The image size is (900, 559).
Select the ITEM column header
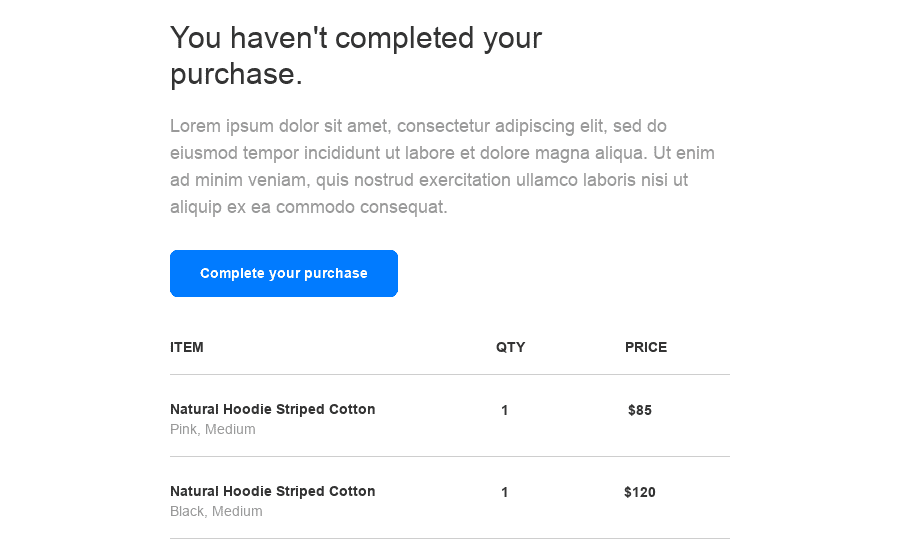187,348
